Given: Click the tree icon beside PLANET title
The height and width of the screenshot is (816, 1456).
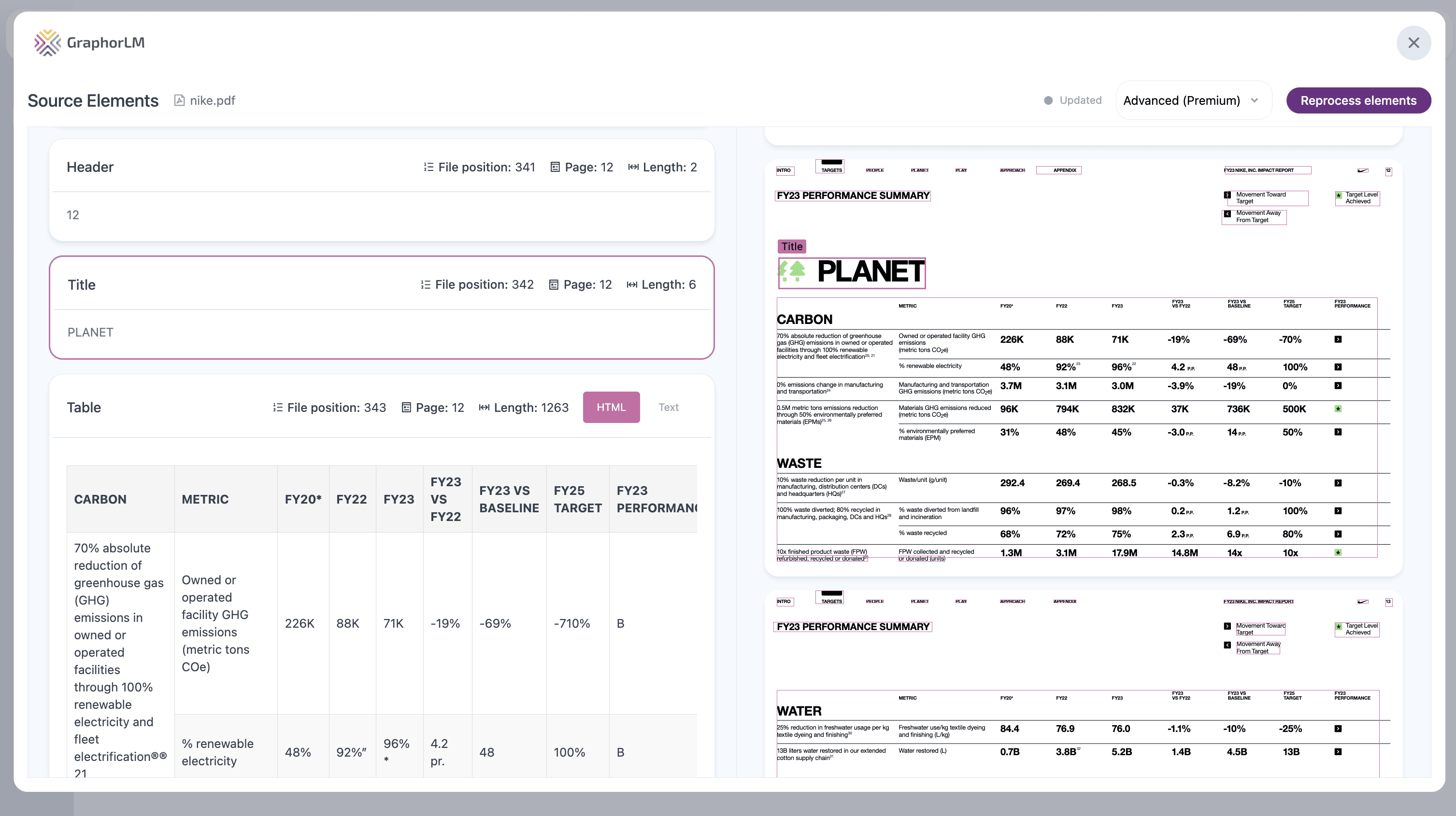Looking at the screenshot, I should coord(792,271).
